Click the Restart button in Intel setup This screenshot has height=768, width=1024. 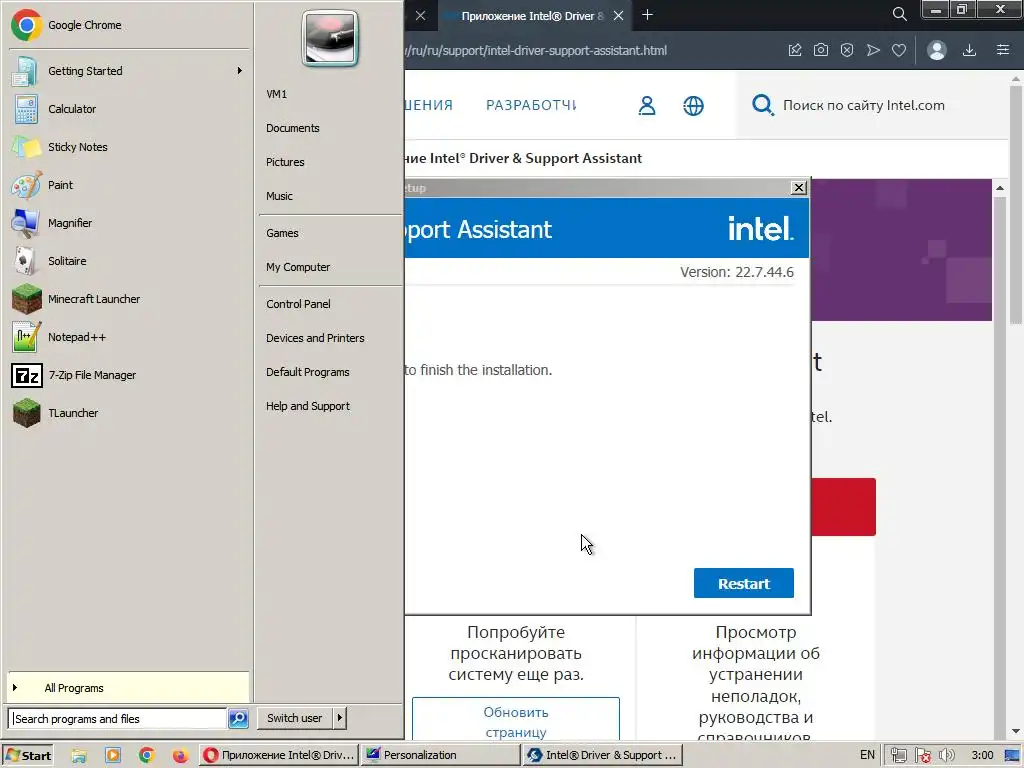744,583
